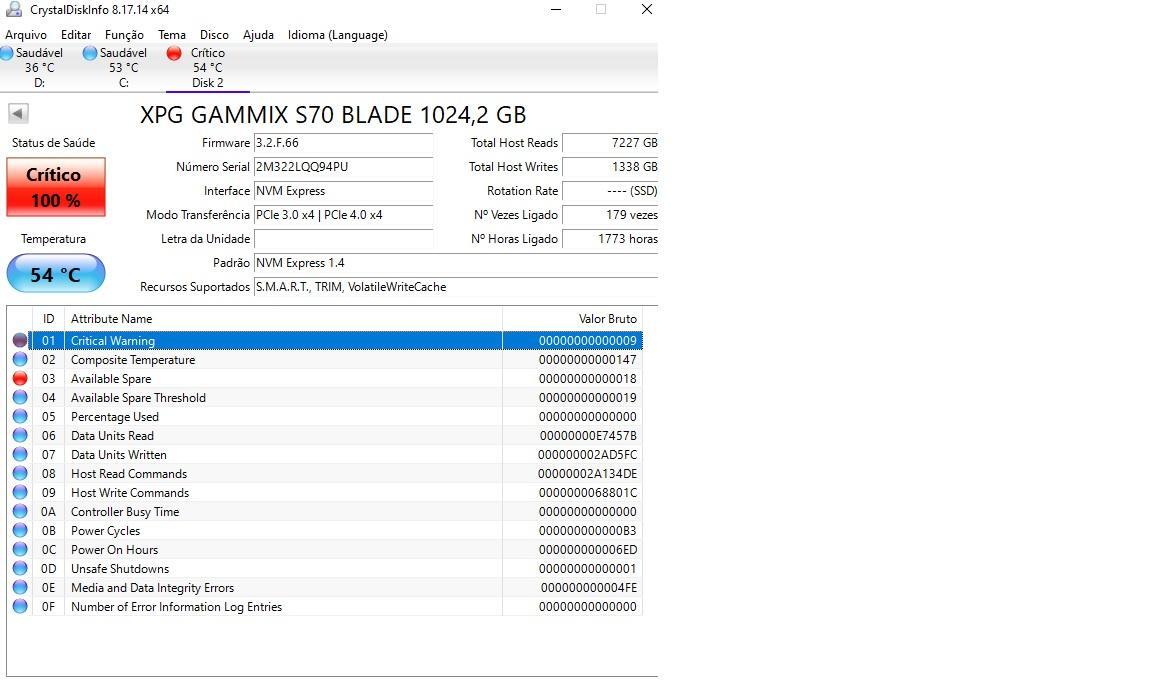
Task: Click the status icon for Available Spare Threshold
Action: coord(20,398)
